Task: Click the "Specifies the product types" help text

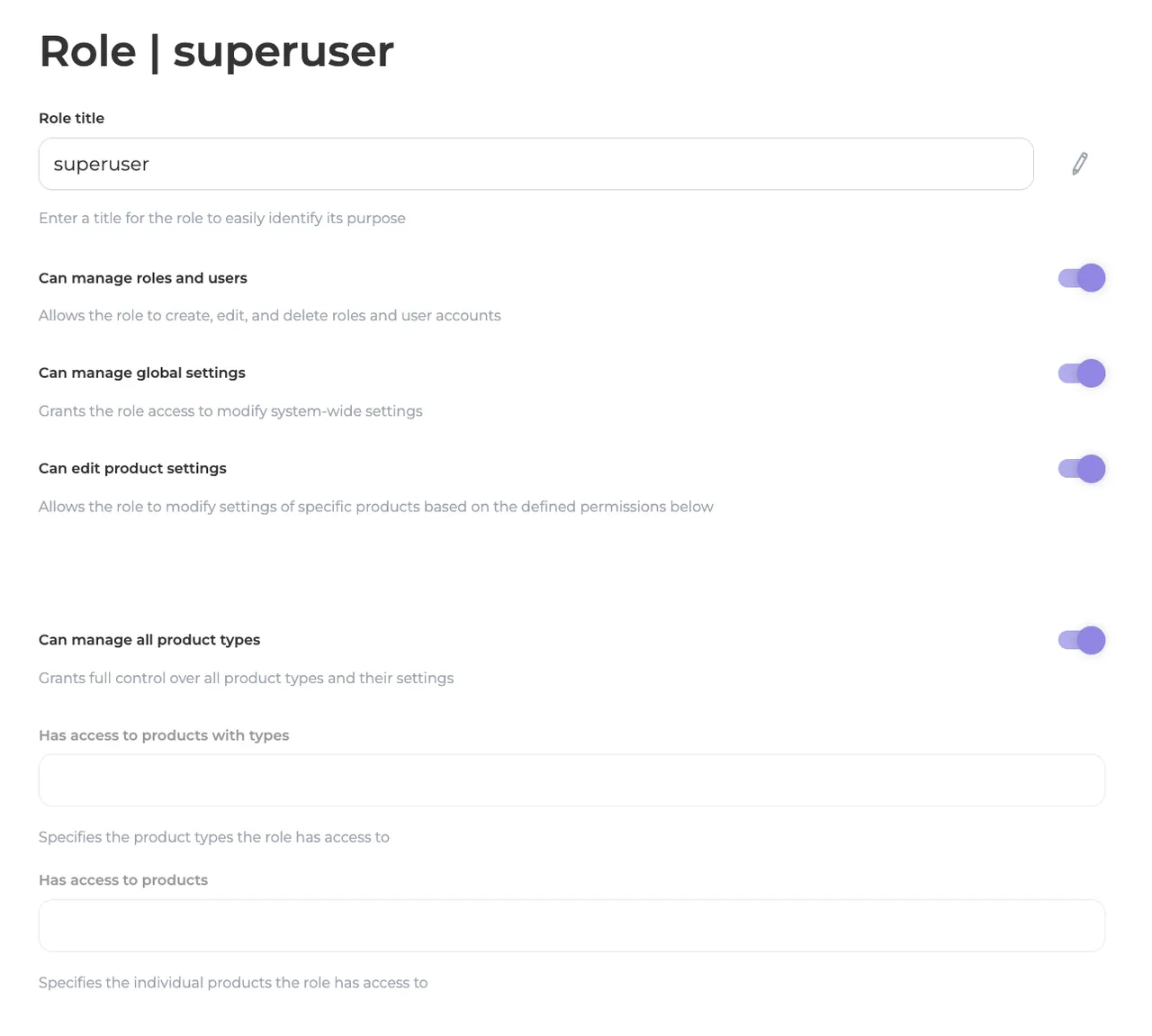Action: [213, 837]
